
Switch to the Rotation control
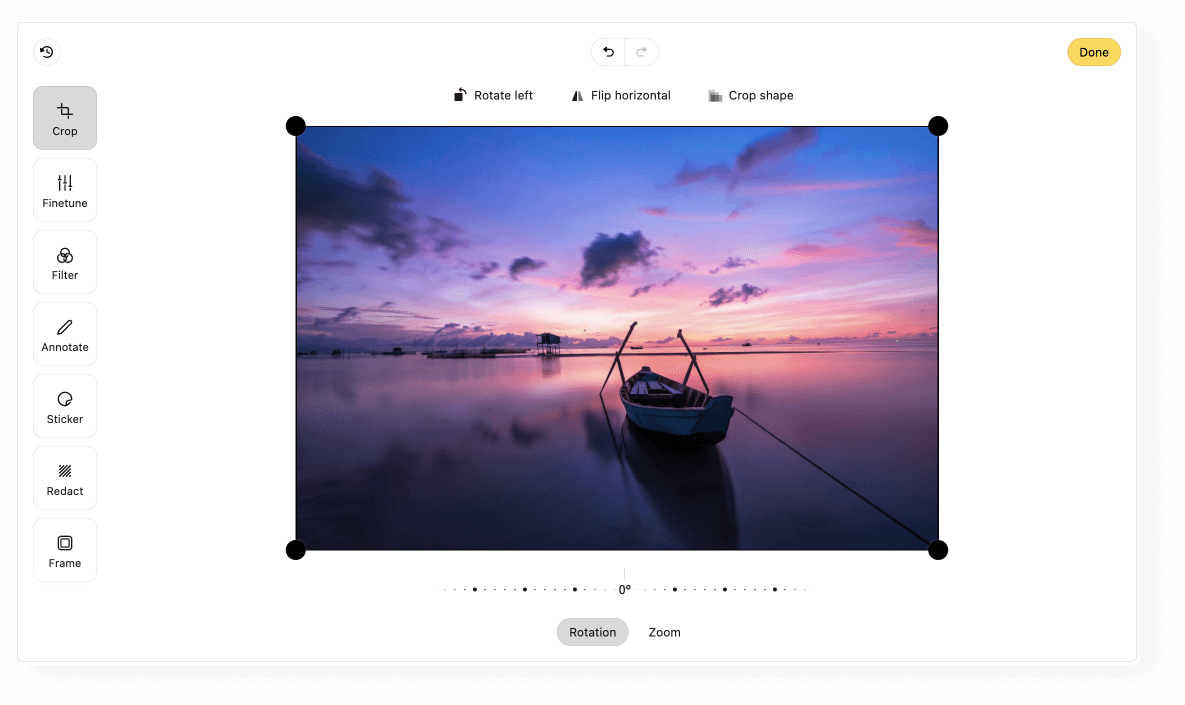(592, 632)
